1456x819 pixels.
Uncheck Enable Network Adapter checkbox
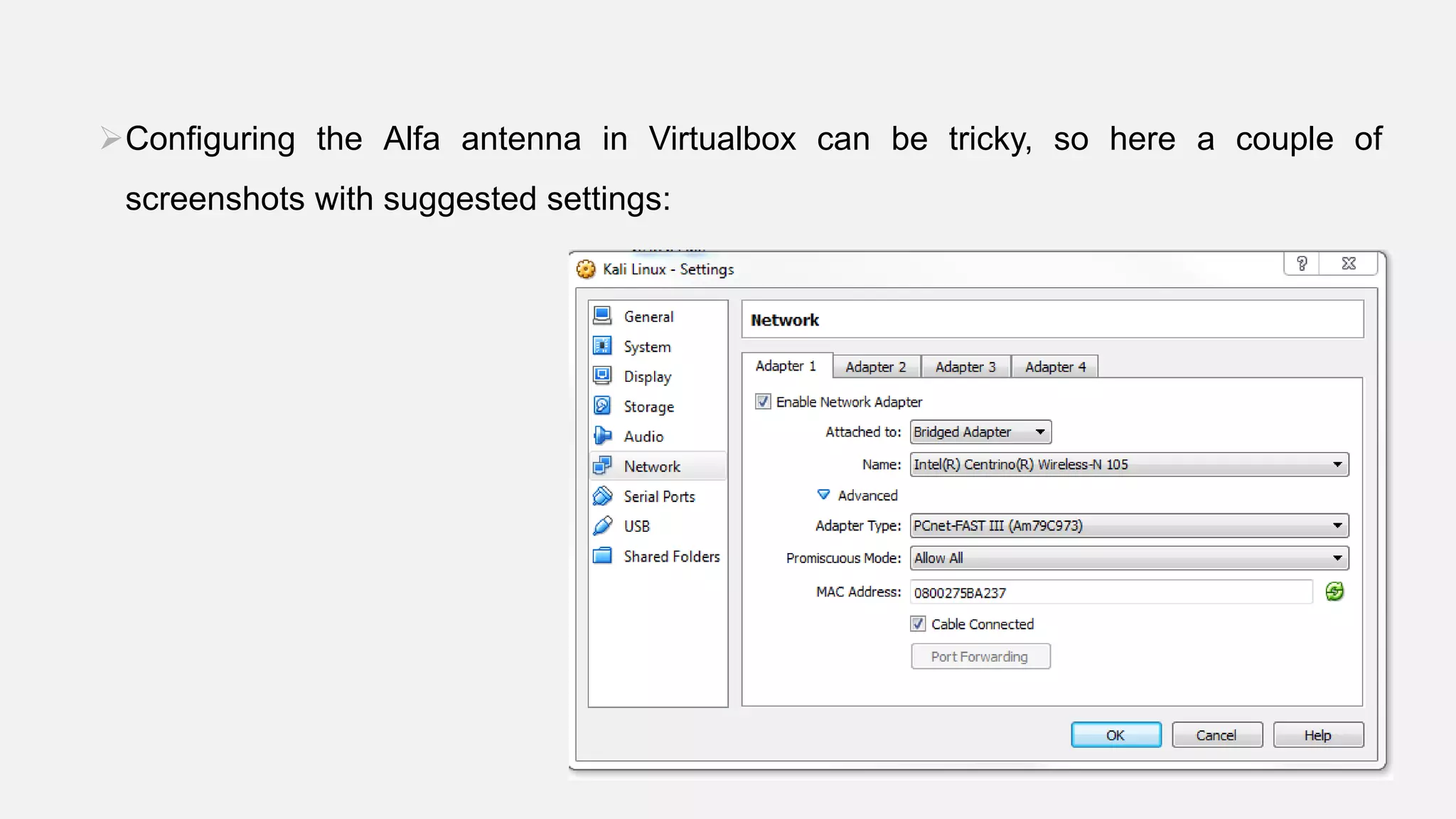pos(763,402)
